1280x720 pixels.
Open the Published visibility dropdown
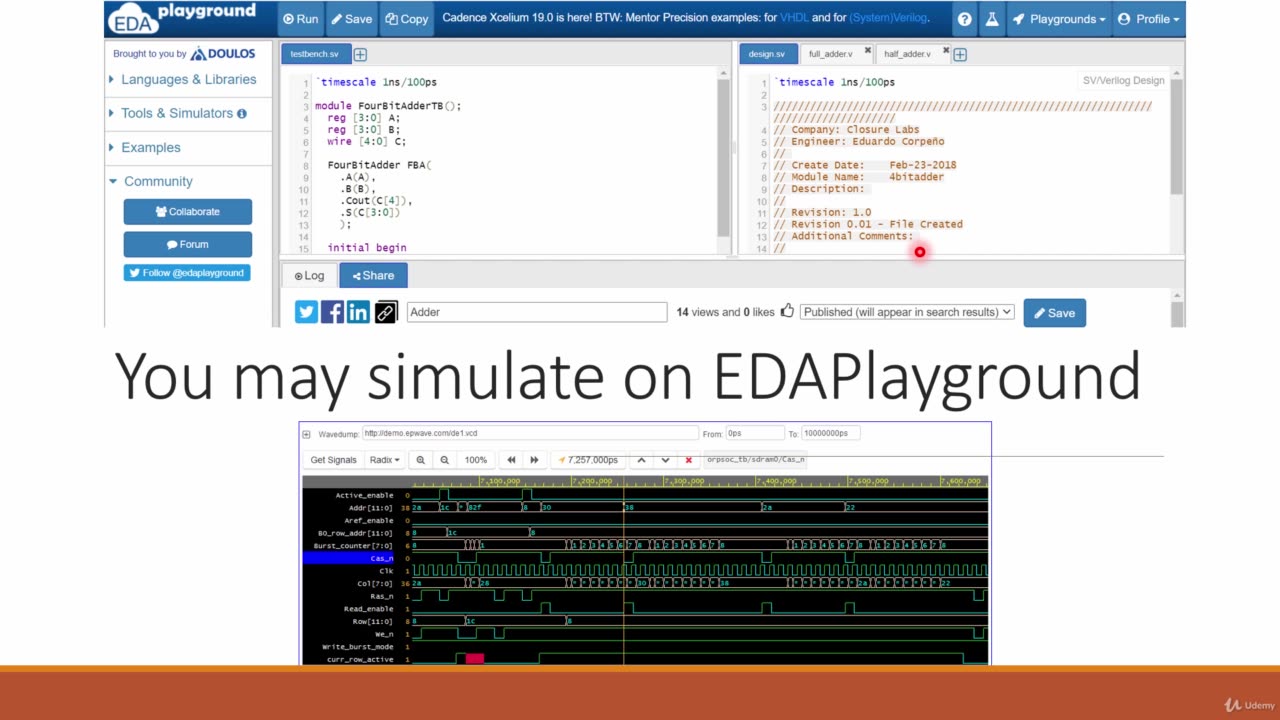click(907, 312)
